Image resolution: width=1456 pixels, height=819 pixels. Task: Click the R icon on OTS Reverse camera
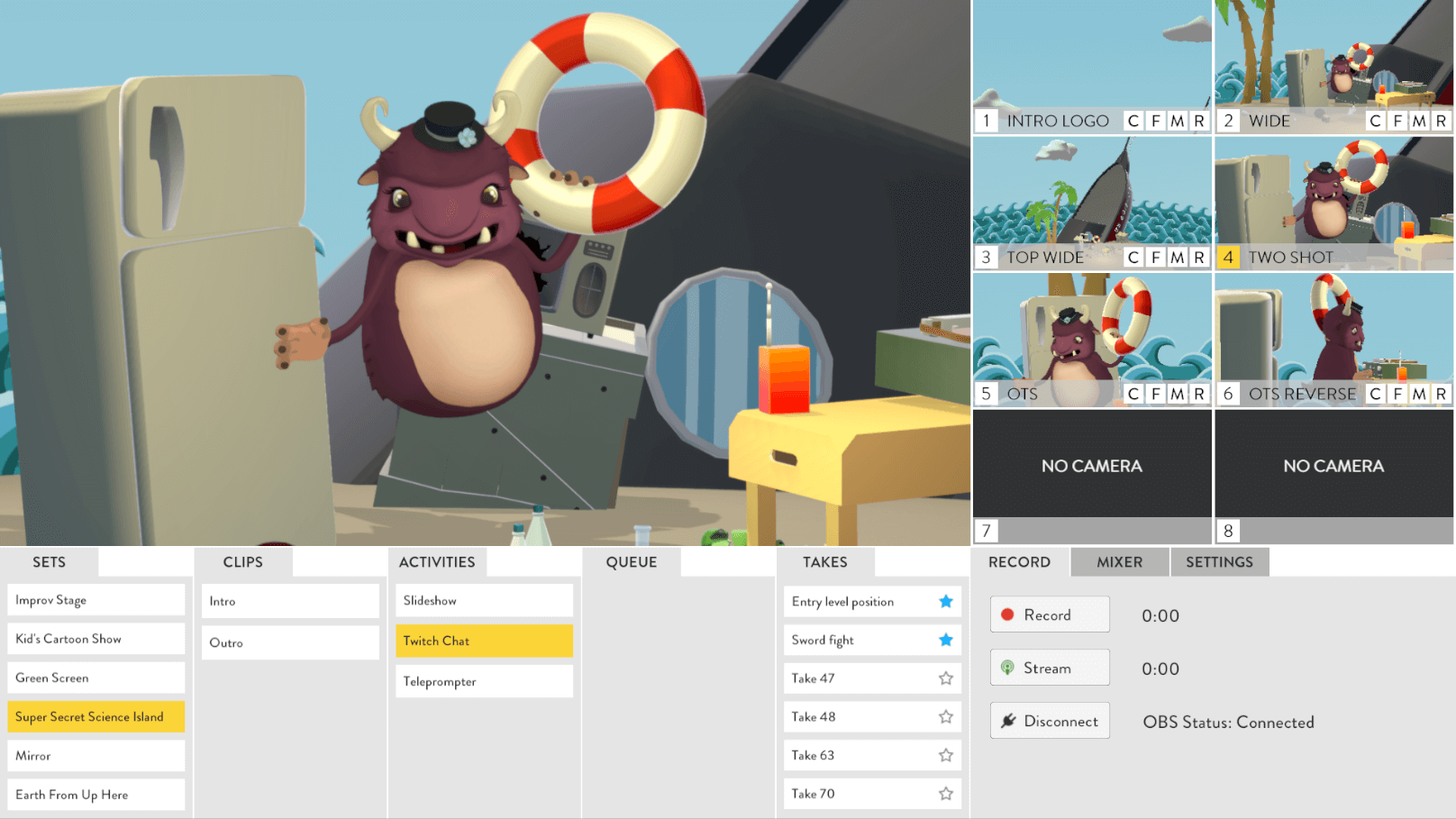(x=1442, y=394)
